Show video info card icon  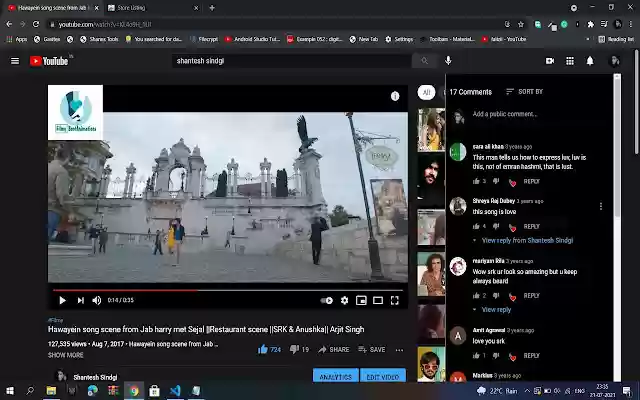point(395,96)
